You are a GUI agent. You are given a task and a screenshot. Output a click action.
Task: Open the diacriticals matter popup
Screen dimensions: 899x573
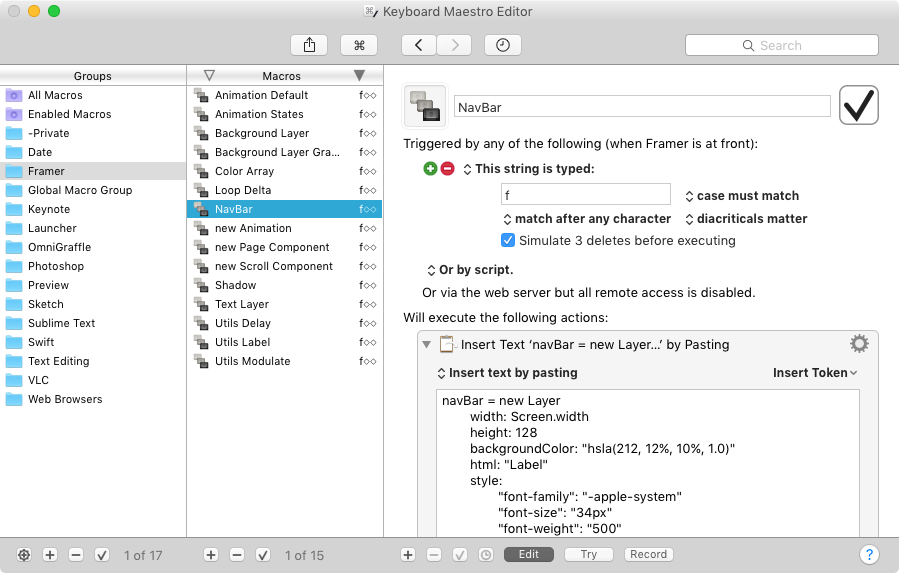click(746, 219)
